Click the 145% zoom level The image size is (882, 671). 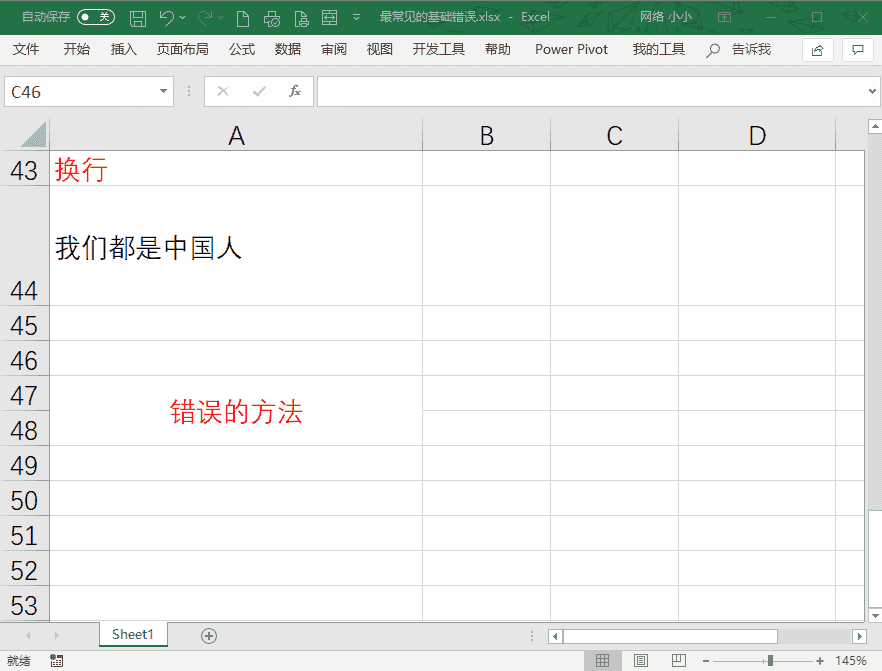pyautogui.click(x=850, y=660)
